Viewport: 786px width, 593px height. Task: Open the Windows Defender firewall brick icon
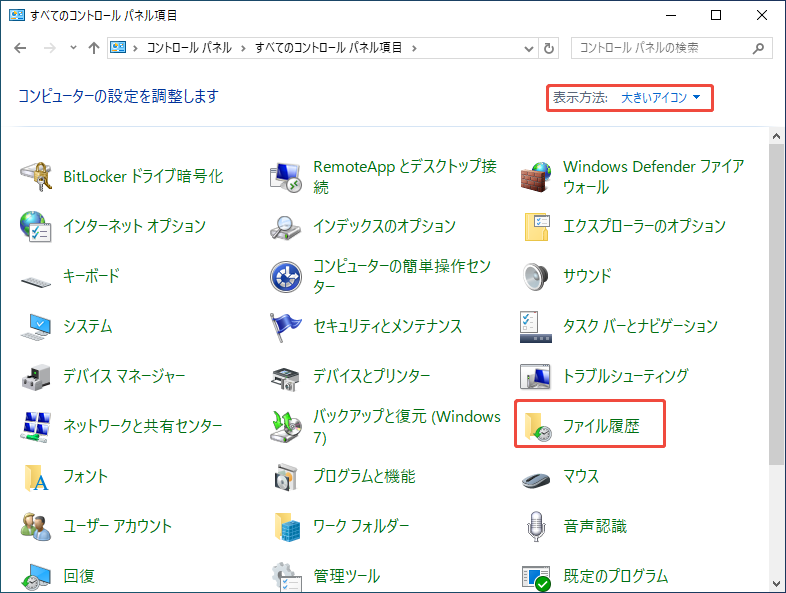(536, 177)
